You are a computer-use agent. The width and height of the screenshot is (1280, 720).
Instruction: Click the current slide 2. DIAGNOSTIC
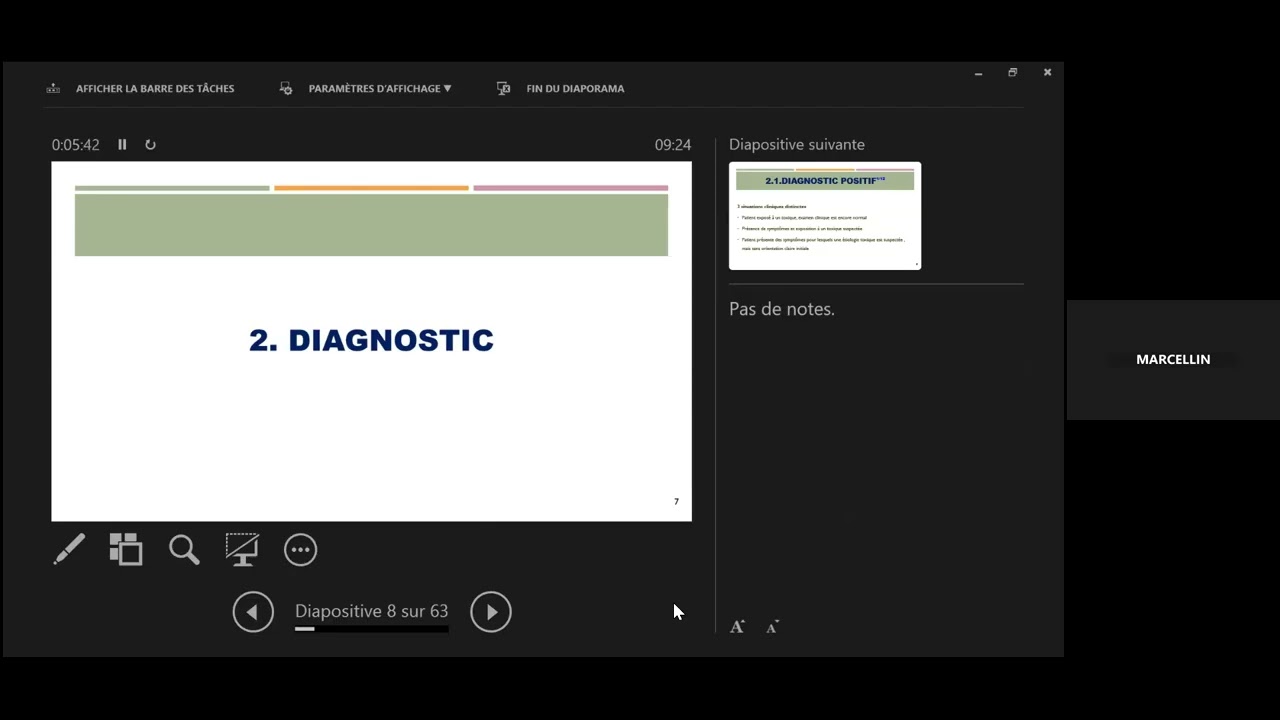[371, 341]
